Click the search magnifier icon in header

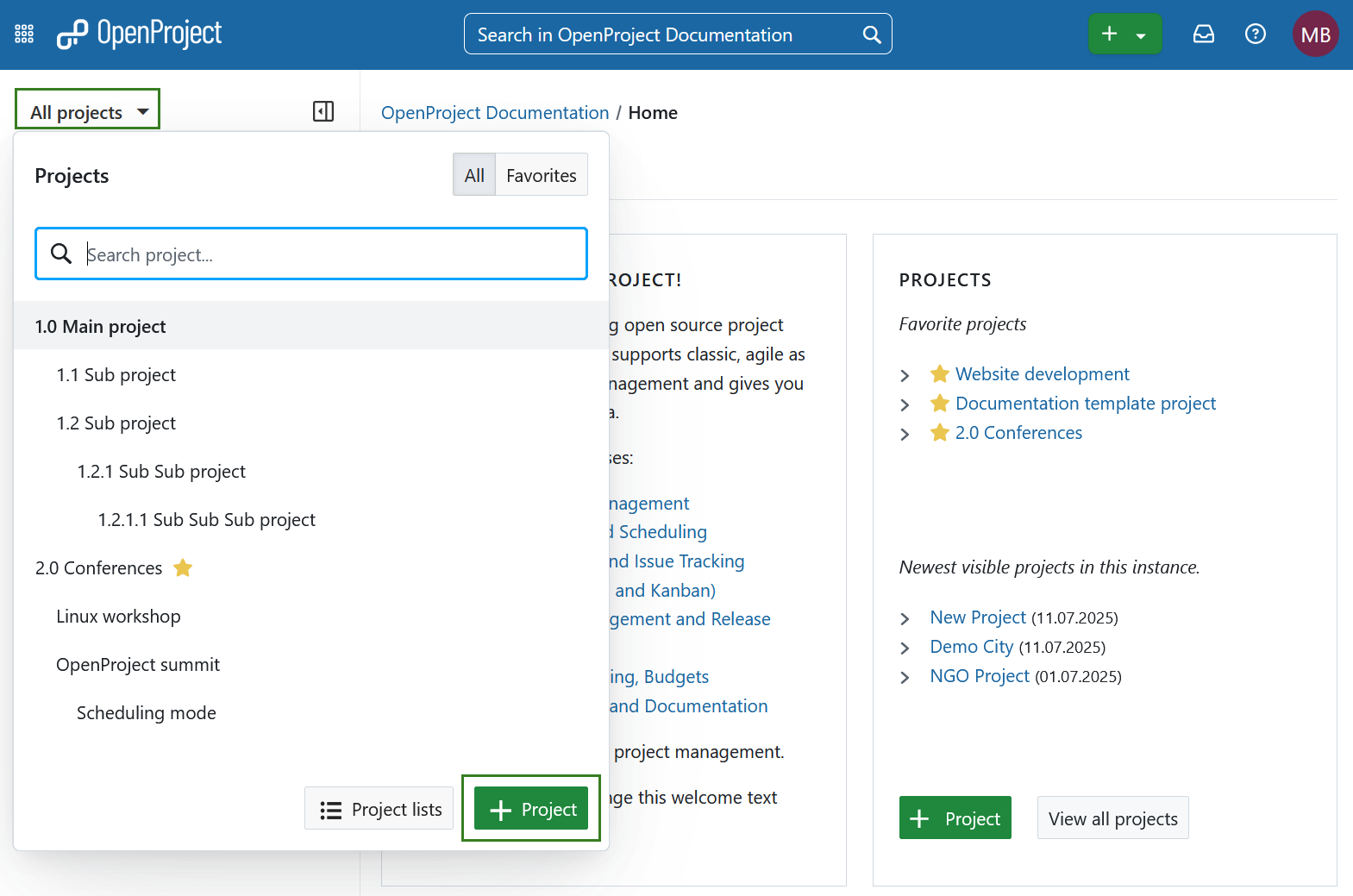pyautogui.click(x=872, y=34)
